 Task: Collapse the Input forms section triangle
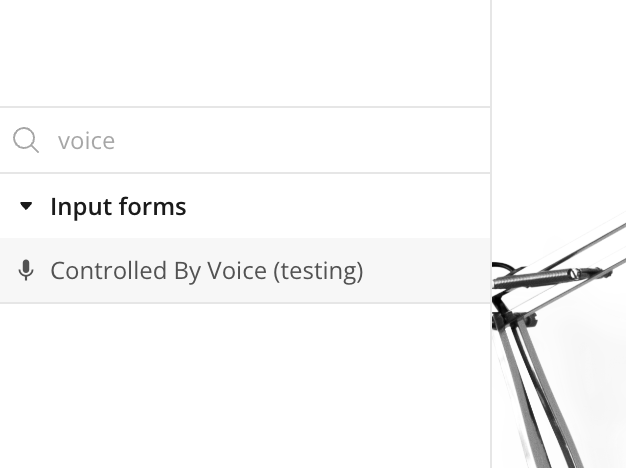(26, 206)
